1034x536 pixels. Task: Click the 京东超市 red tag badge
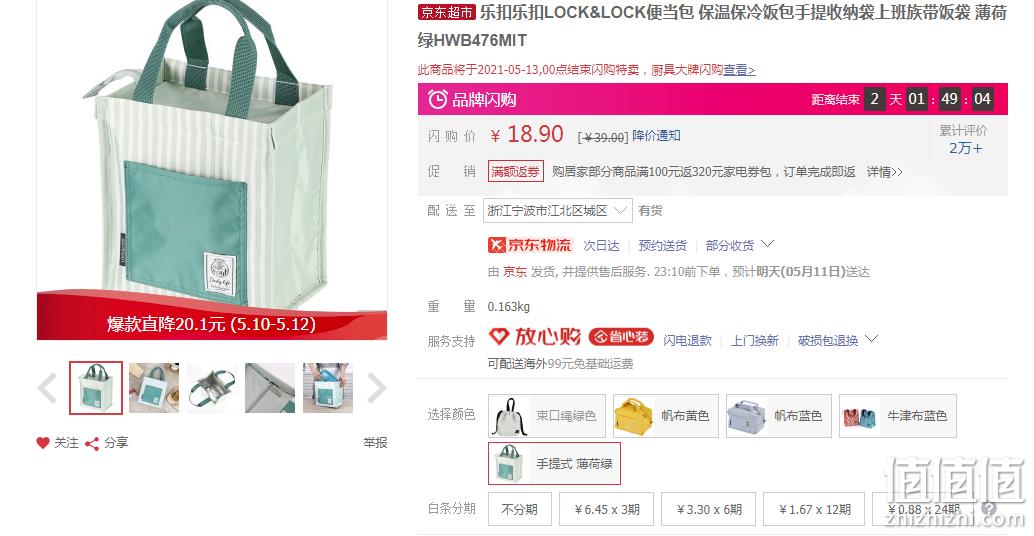pyautogui.click(x=446, y=12)
